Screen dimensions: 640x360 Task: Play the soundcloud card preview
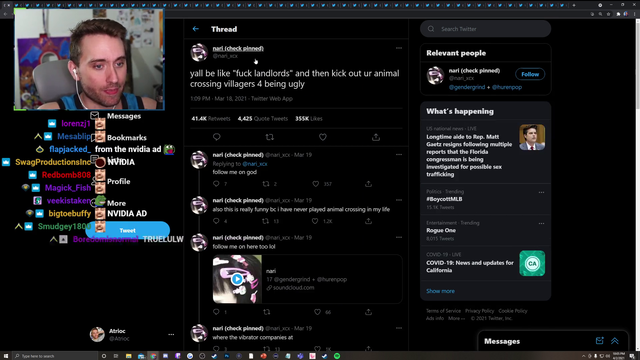(237, 279)
